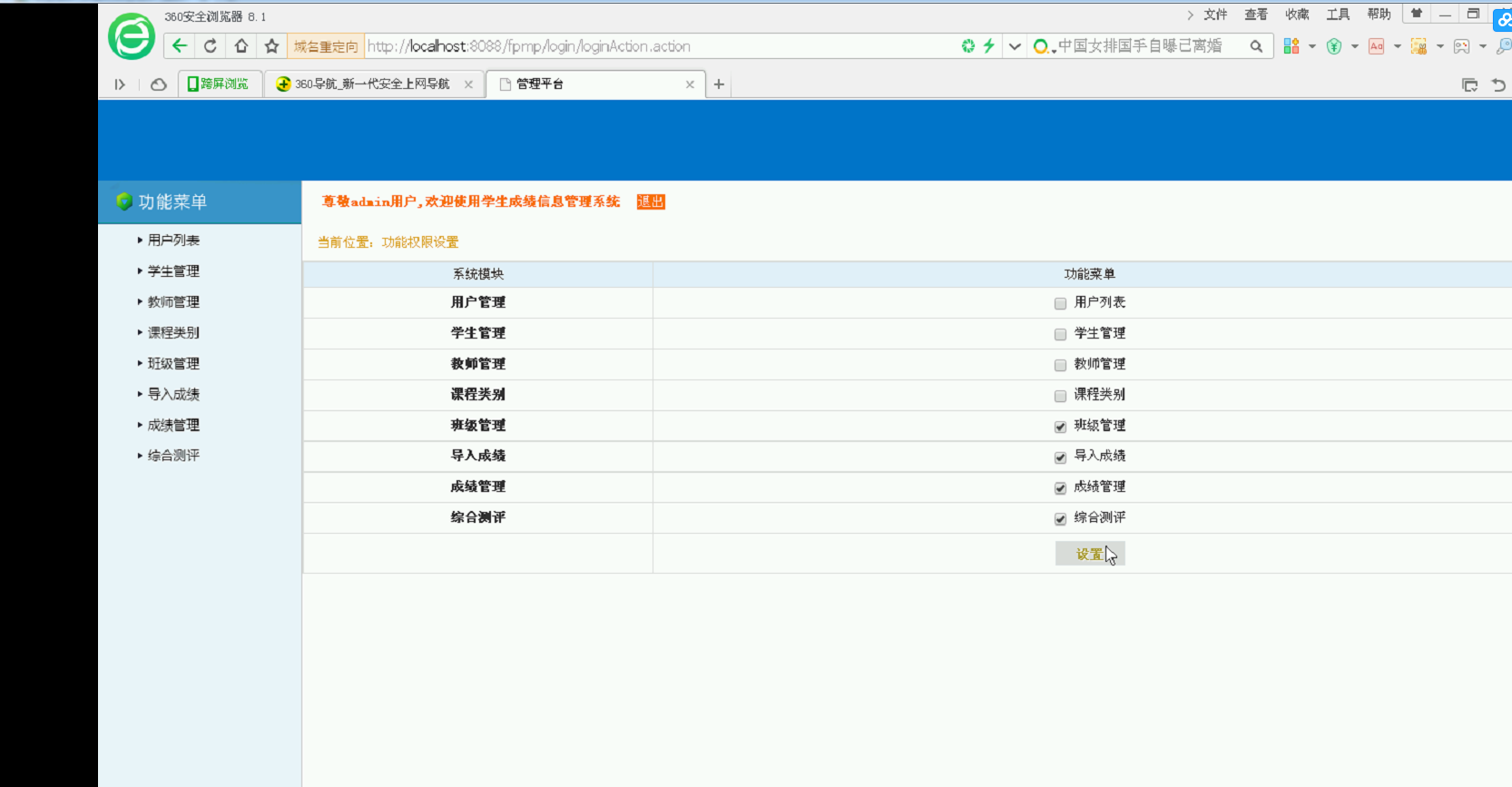
Task: Click the 360 browser logo
Action: pos(132,36)
